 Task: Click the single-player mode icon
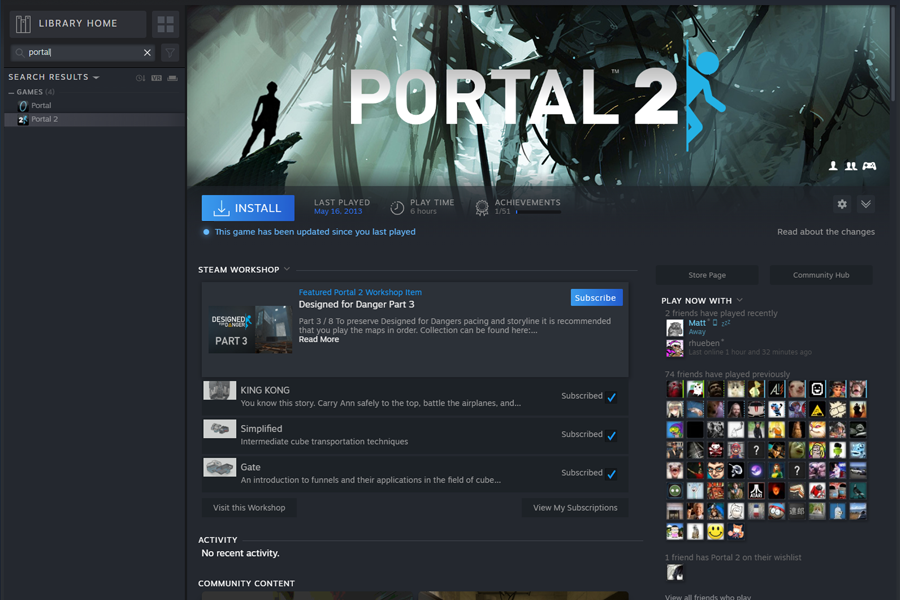(833, 166)
